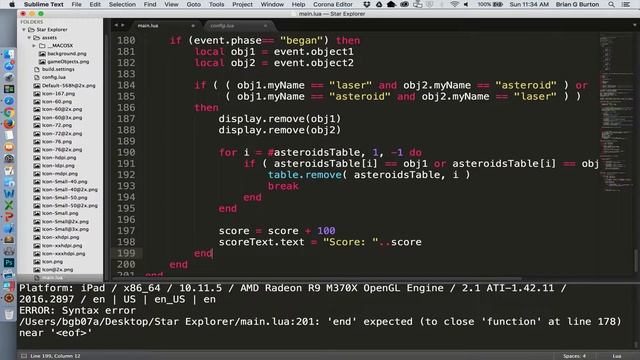Open the Selection menu
Image resolution: width=640 pixels, height=360 pixels.
tap(122, 4)
